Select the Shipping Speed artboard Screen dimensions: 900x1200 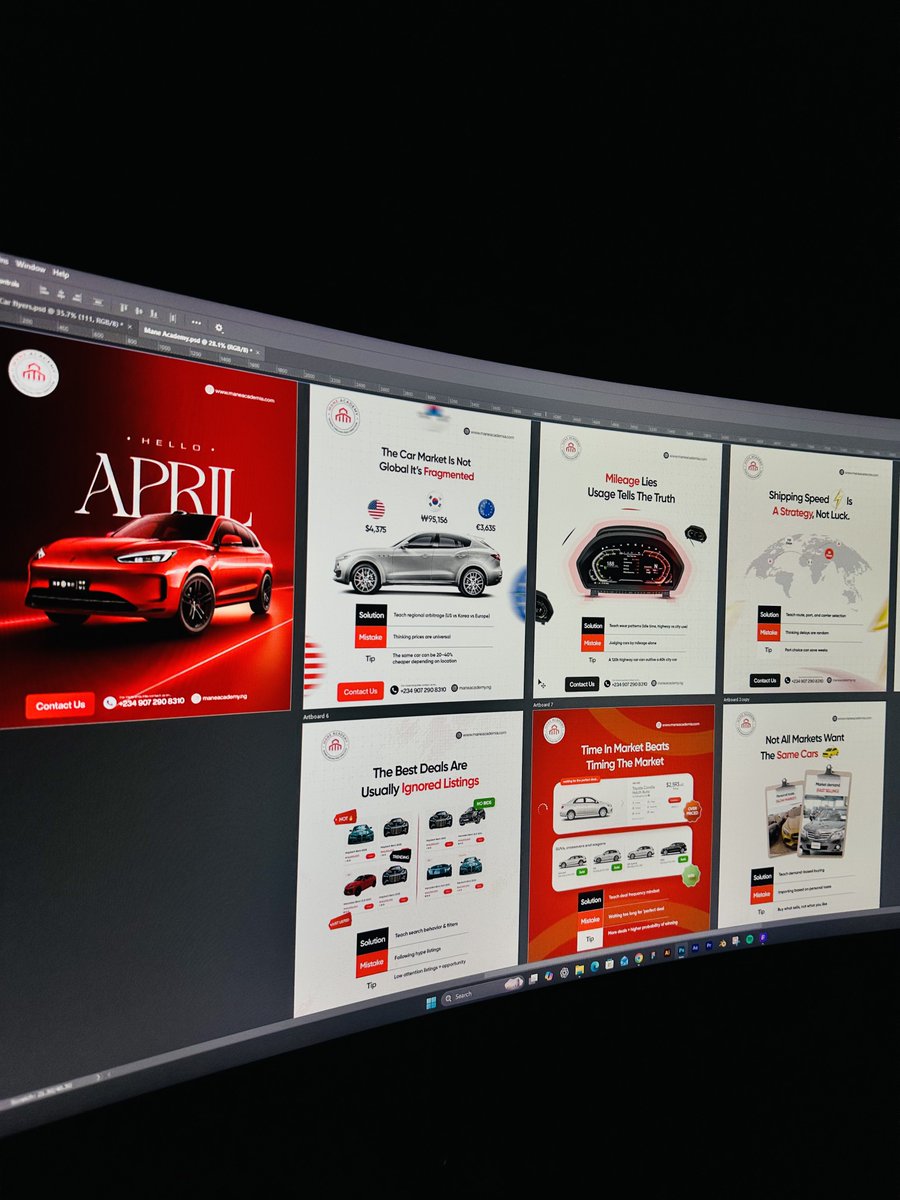(x=808, y=568)
